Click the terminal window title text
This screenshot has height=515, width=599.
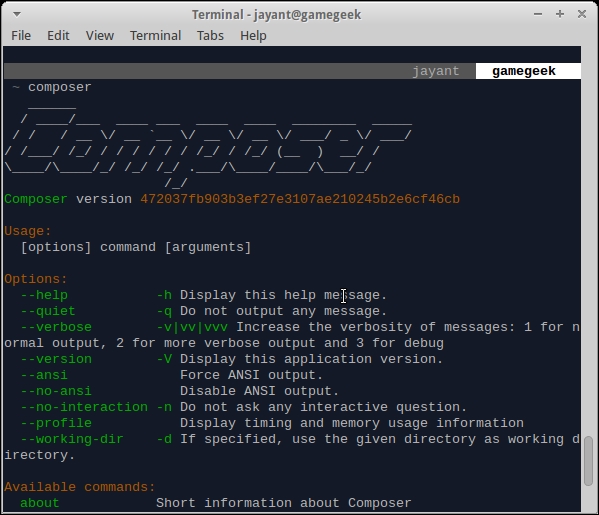point(276,15)
